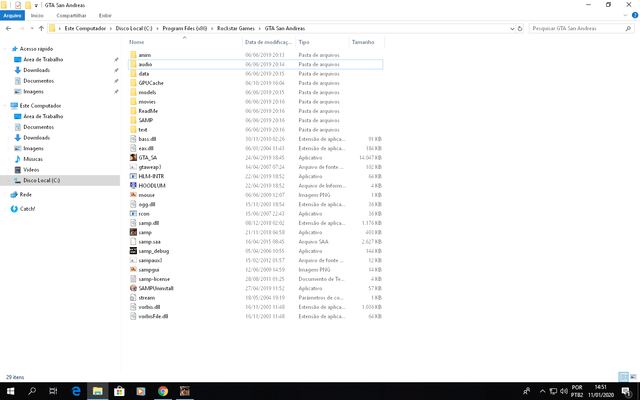Open Task View in the taskbar
Image resolution: width=640 pixels, height=400 pixels.
(53, 391)
